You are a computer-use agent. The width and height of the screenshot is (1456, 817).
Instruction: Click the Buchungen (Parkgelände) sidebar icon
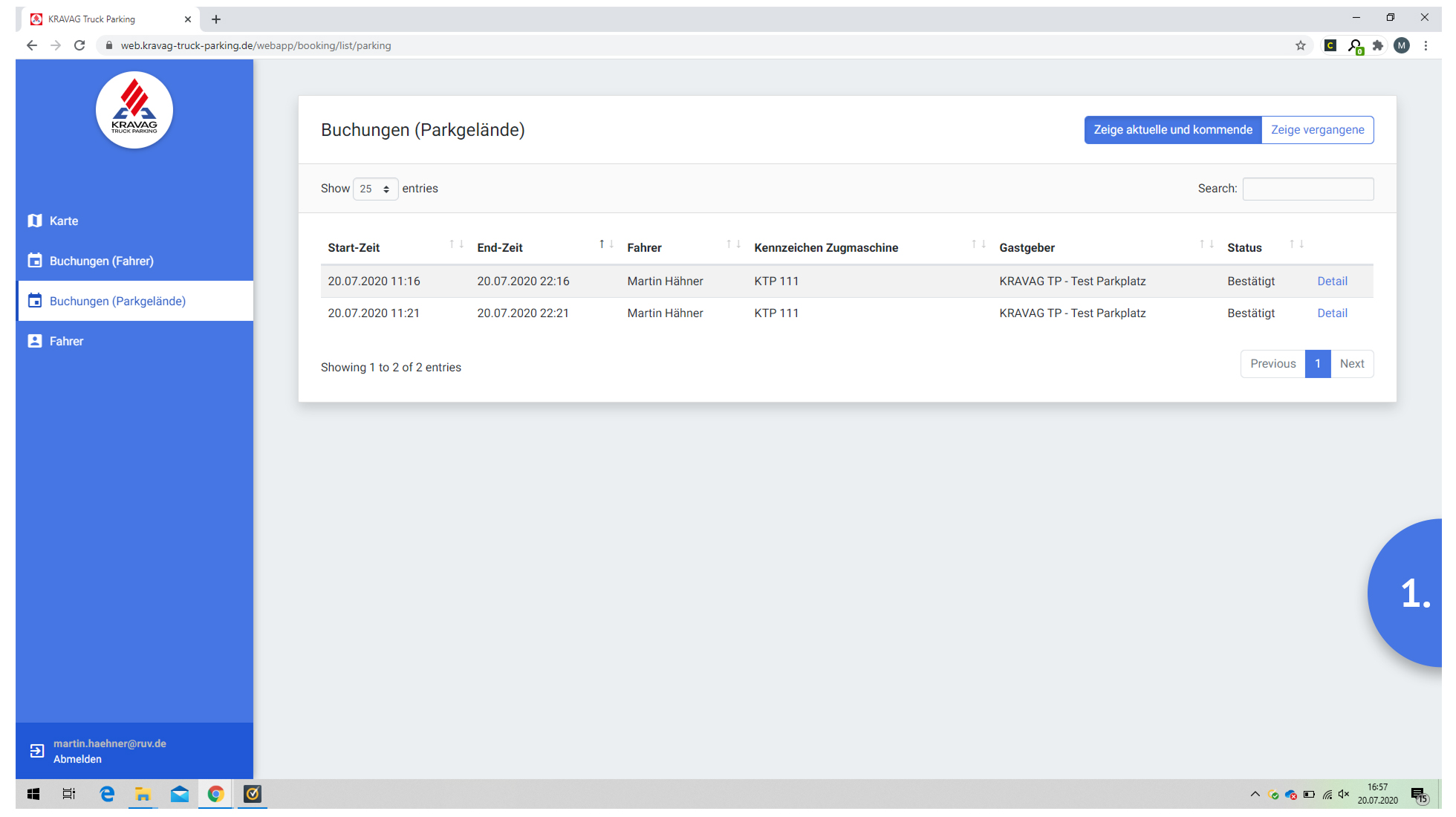[36, 301]
